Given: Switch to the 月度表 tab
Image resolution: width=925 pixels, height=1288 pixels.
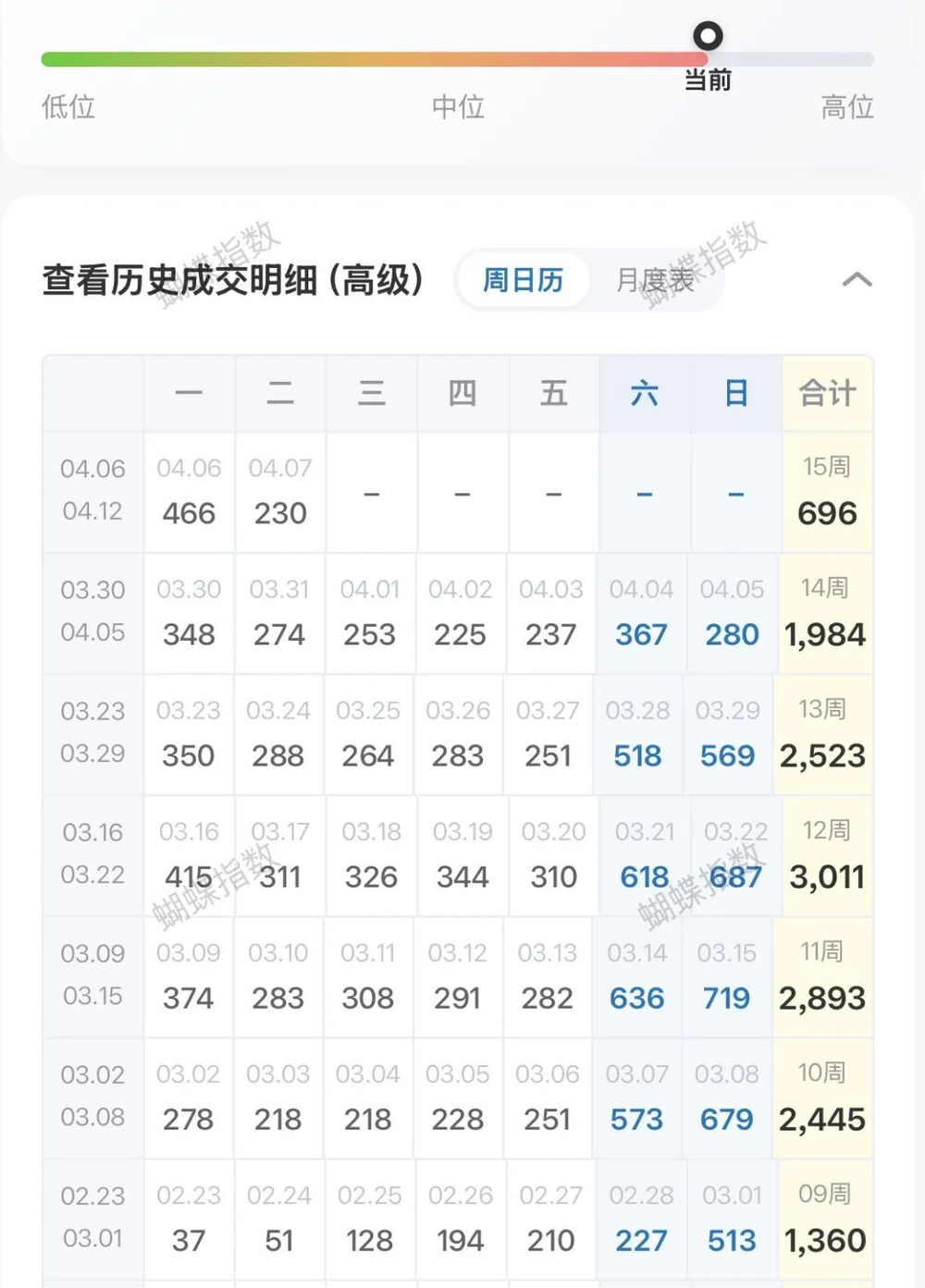Looking at the screenshot, I should tap(655, 279).
